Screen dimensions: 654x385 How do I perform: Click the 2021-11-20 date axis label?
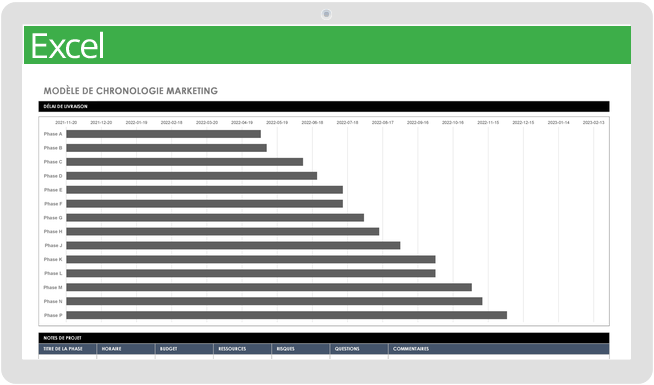pyautogui.click(x=66, y=123)
